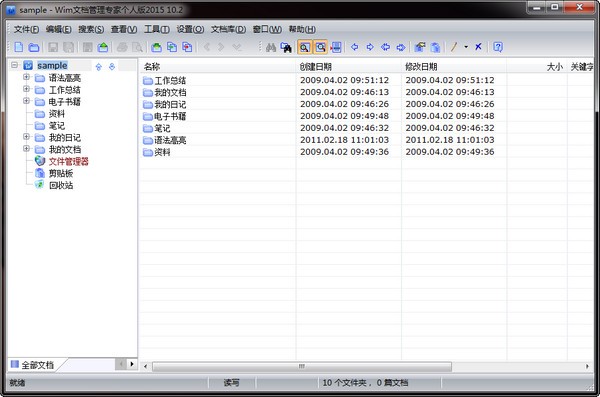Select the 工作总结 row in the file list

(366, 80)
